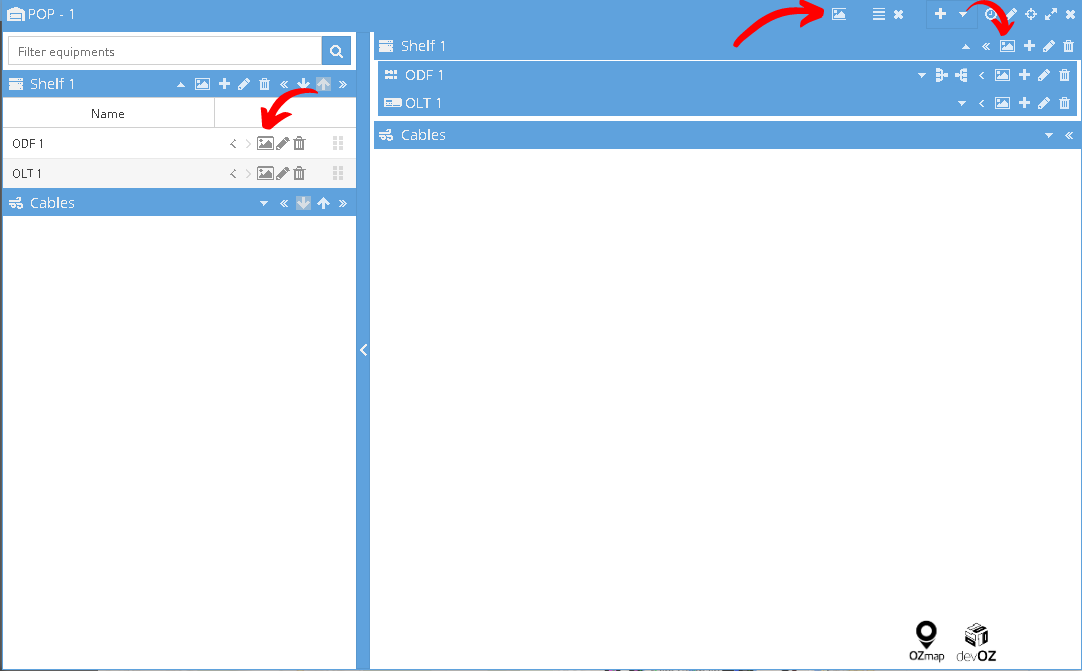1082x671 pixels.
Task: Toggle fullscreen expand icon in top bar
Action: (x=1051, y=14)
